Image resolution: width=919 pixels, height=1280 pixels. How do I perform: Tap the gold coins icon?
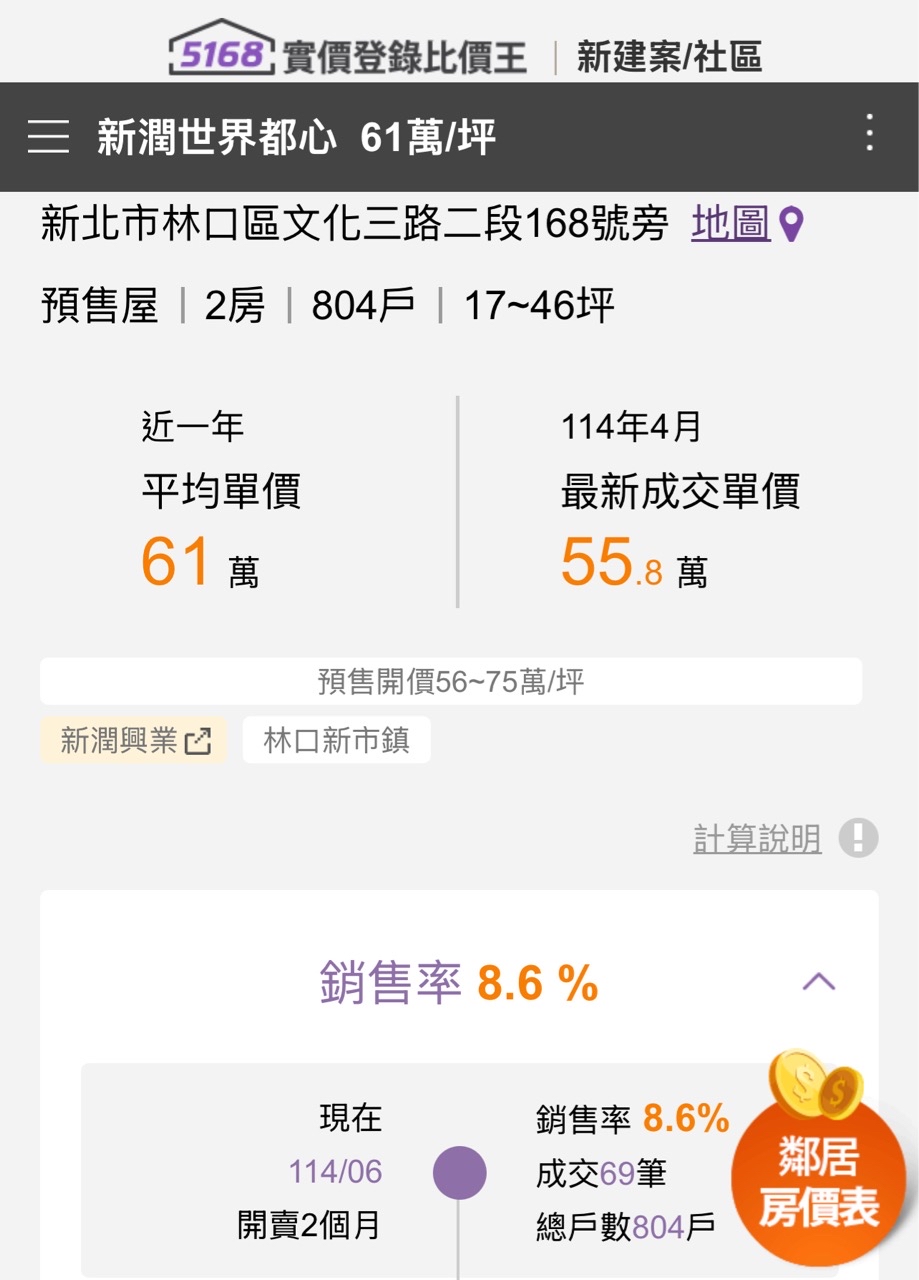pyautogui.click(x=814, y=1084)
